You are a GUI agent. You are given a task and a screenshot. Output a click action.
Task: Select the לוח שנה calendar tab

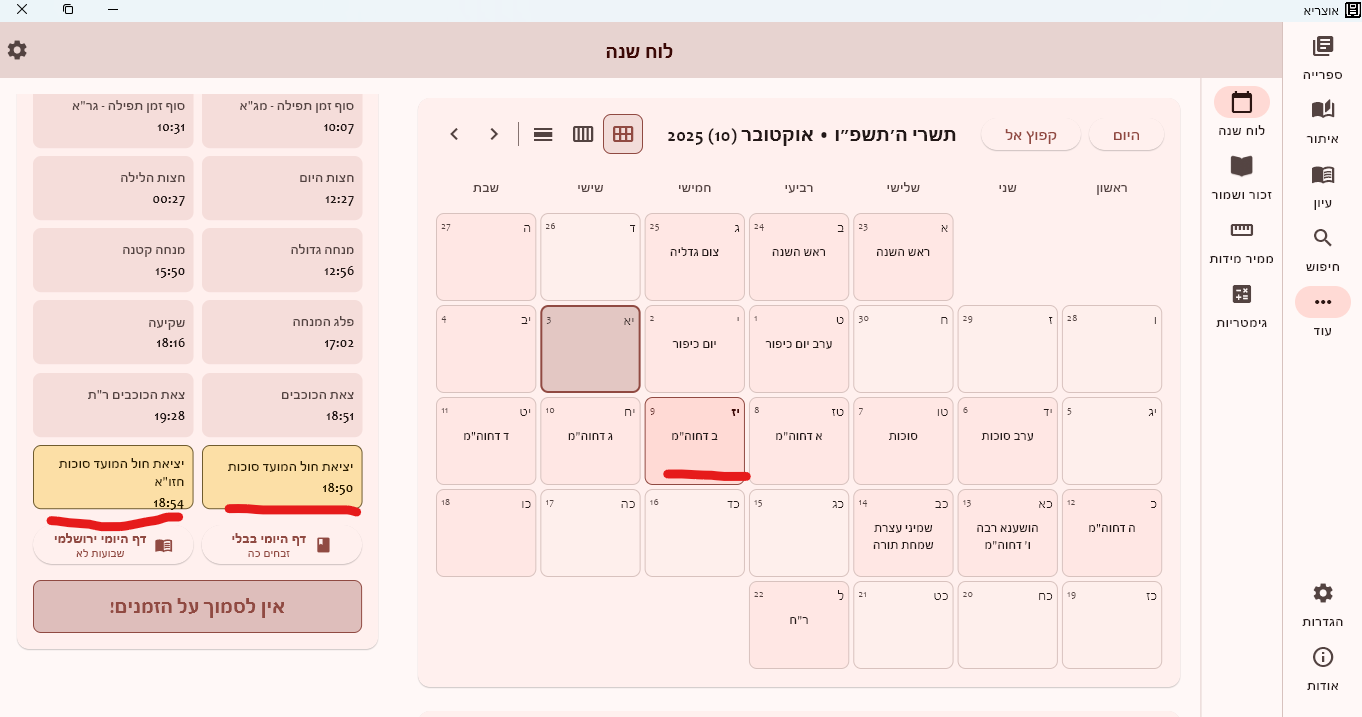pyautogui.click(x=1241, y=103)
